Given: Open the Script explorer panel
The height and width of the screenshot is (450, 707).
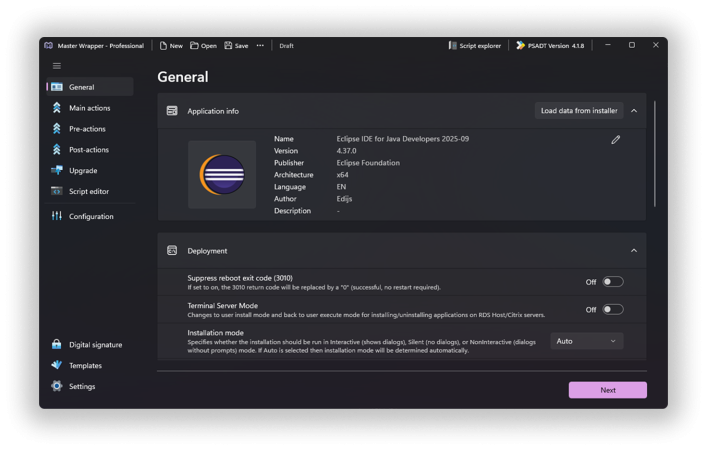Looking at the screenshot, I should pos(474,46).
